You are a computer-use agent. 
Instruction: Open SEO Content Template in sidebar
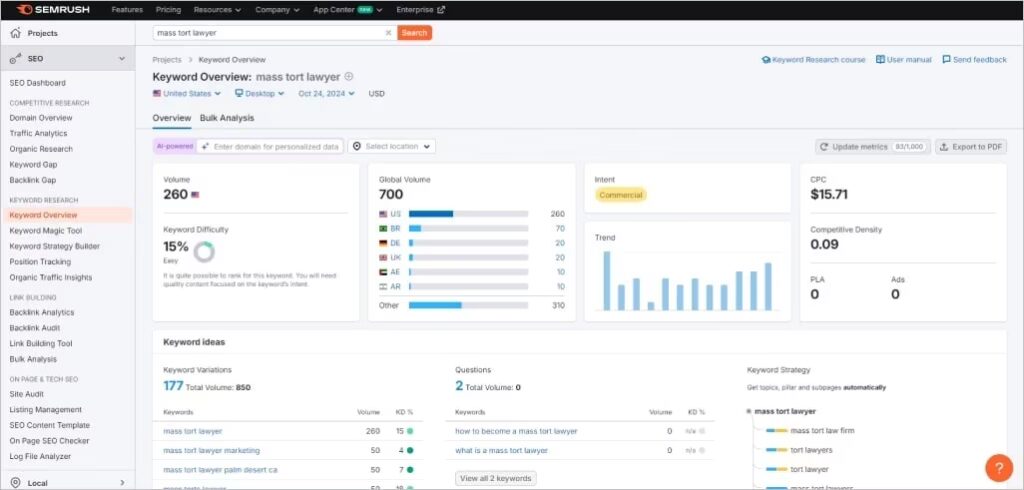50,425
